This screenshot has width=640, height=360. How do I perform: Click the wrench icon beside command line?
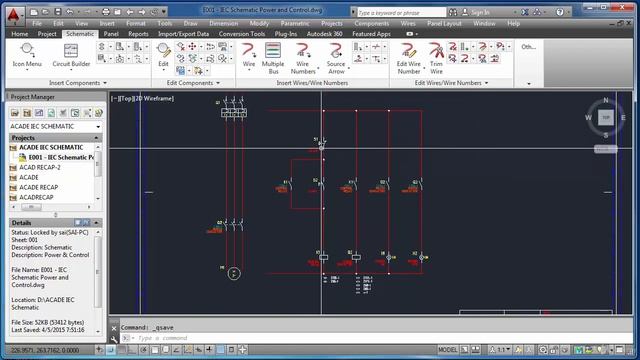point(114,339)
